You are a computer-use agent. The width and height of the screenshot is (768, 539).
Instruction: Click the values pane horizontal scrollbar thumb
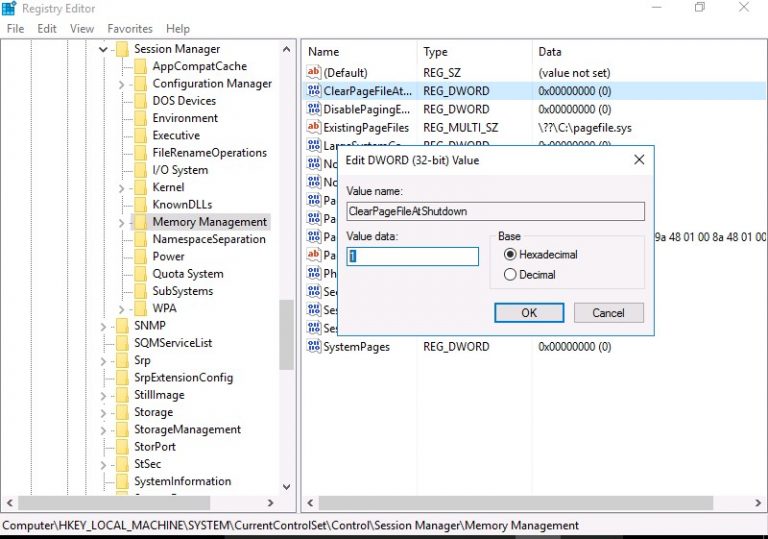pos(516,503)
